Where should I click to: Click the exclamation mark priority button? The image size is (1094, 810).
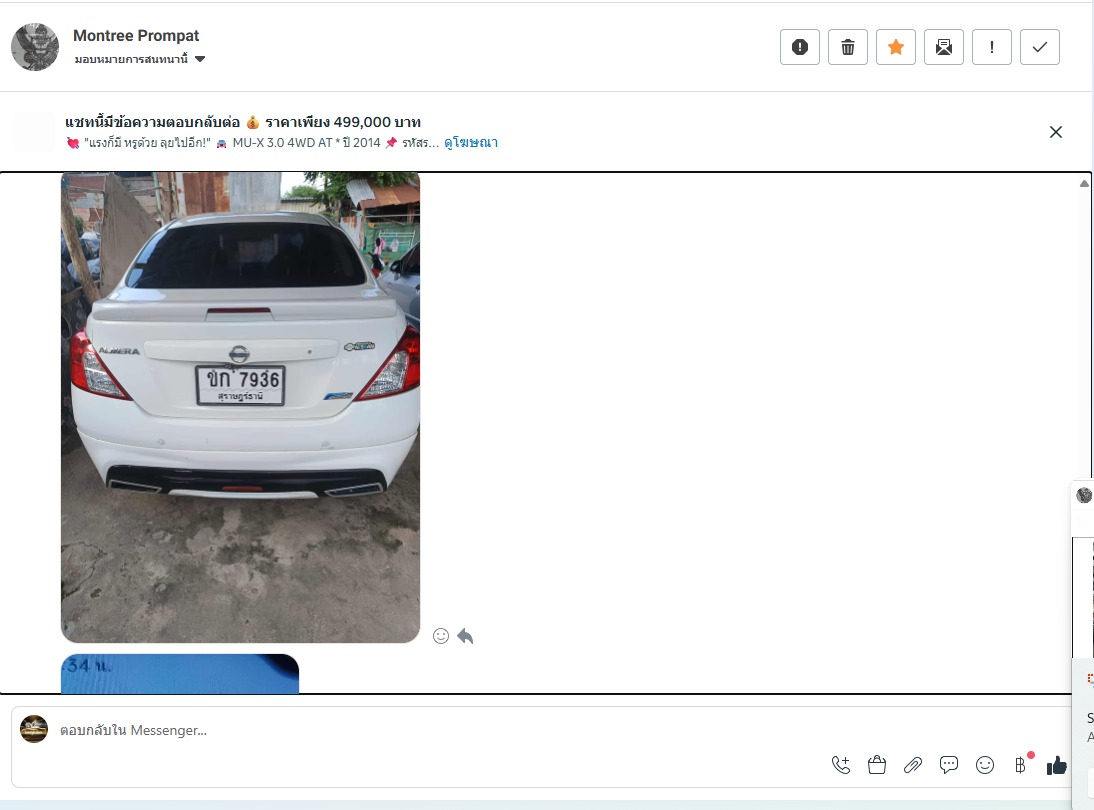pos(991,47)
